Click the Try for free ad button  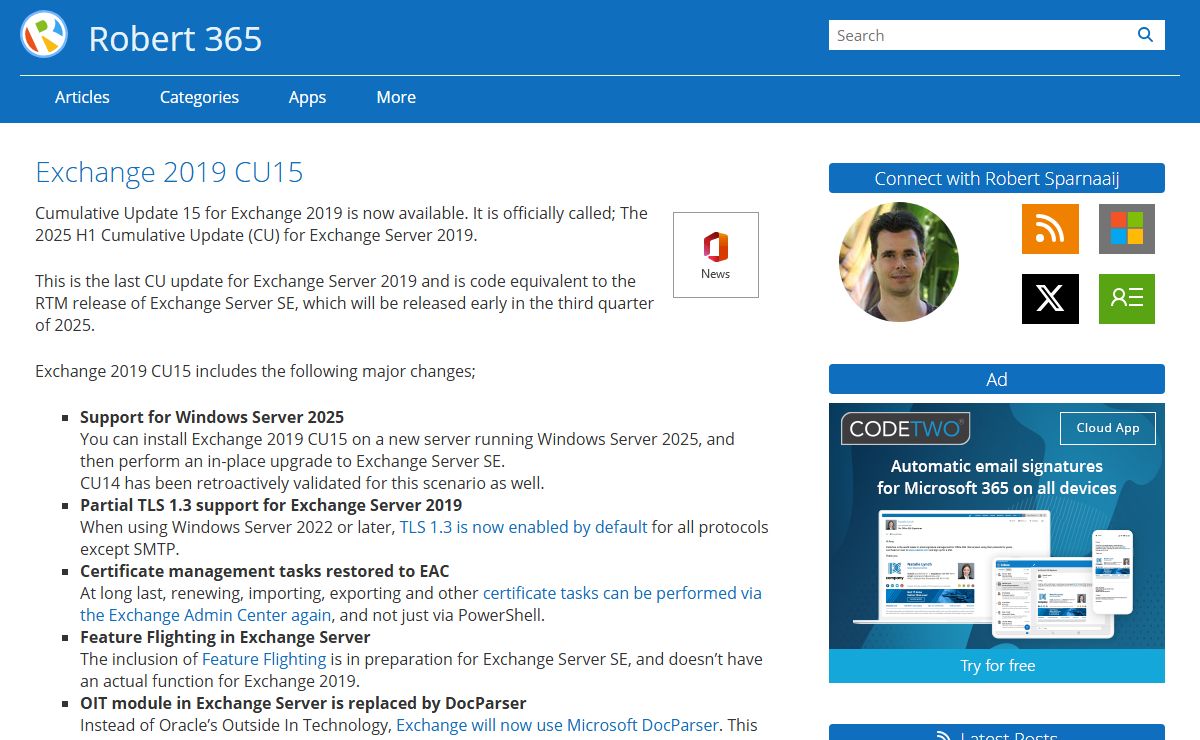tap(997, 666)
